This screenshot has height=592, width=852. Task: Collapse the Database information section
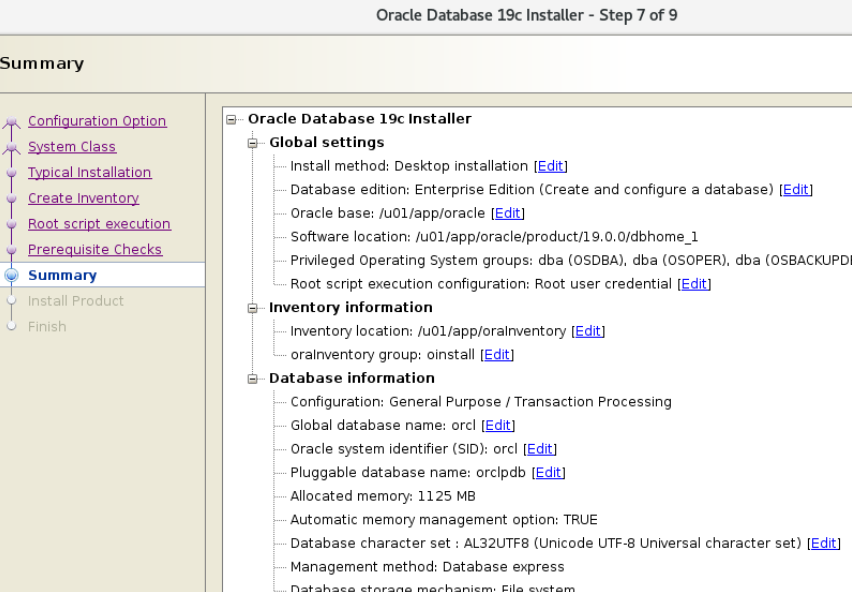point(252,378)
